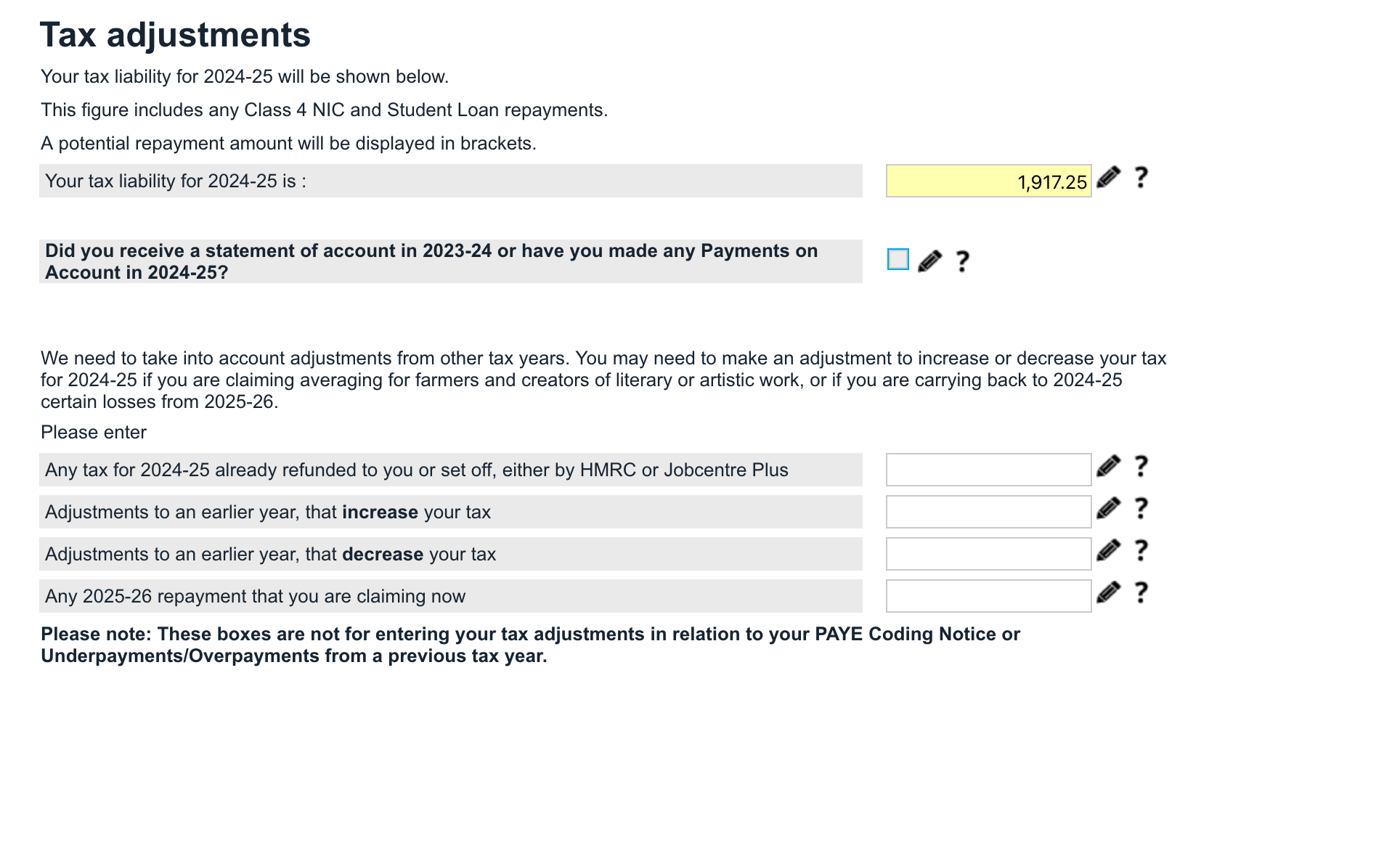Click pencil icon next to statement of account checkbox
1400x845 pixels.
(x=929, y=261)
